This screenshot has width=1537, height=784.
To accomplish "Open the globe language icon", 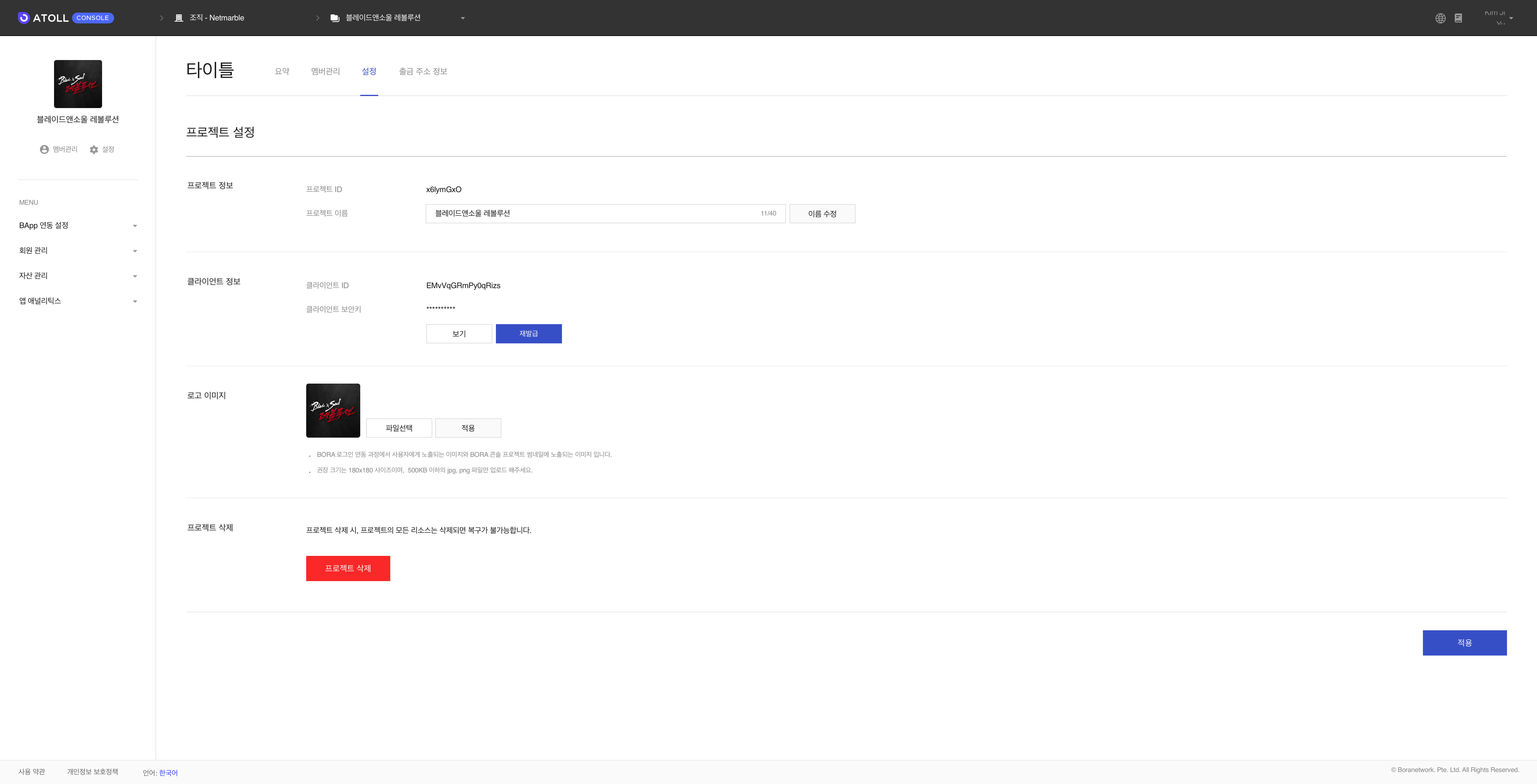I will point(1440,18).
